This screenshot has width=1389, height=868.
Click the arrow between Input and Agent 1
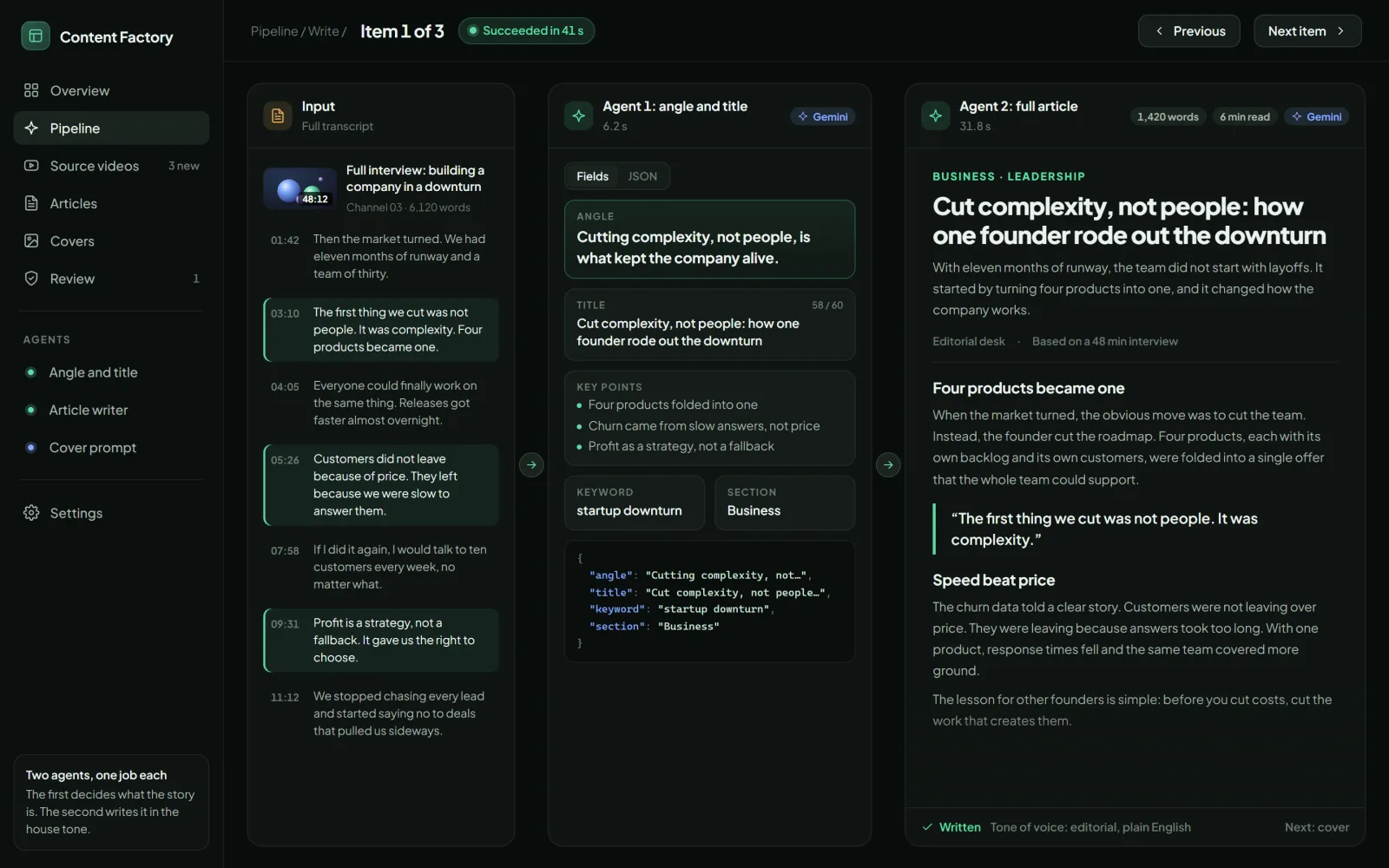point(531,464)
